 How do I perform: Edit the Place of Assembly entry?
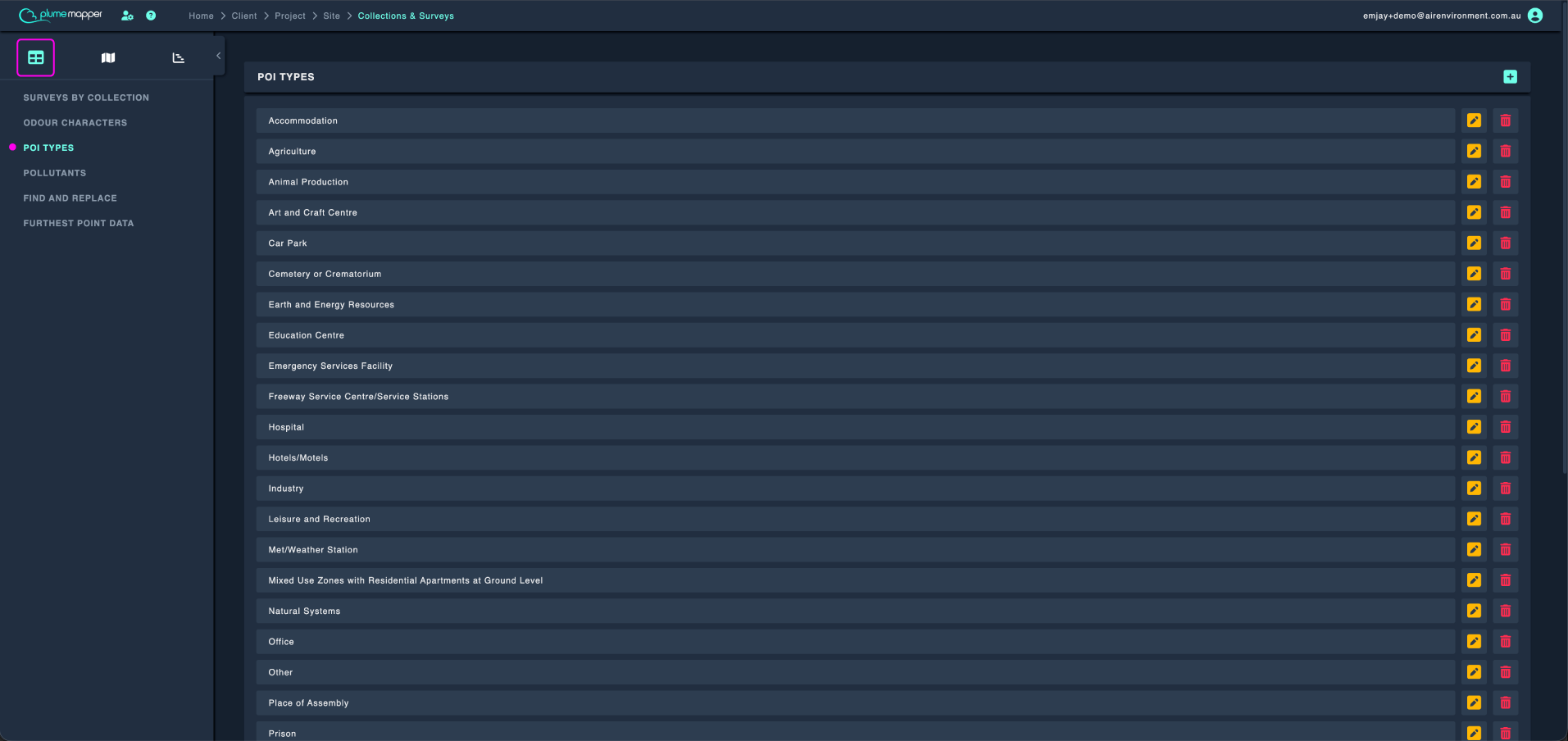(x=1474, y=703)
